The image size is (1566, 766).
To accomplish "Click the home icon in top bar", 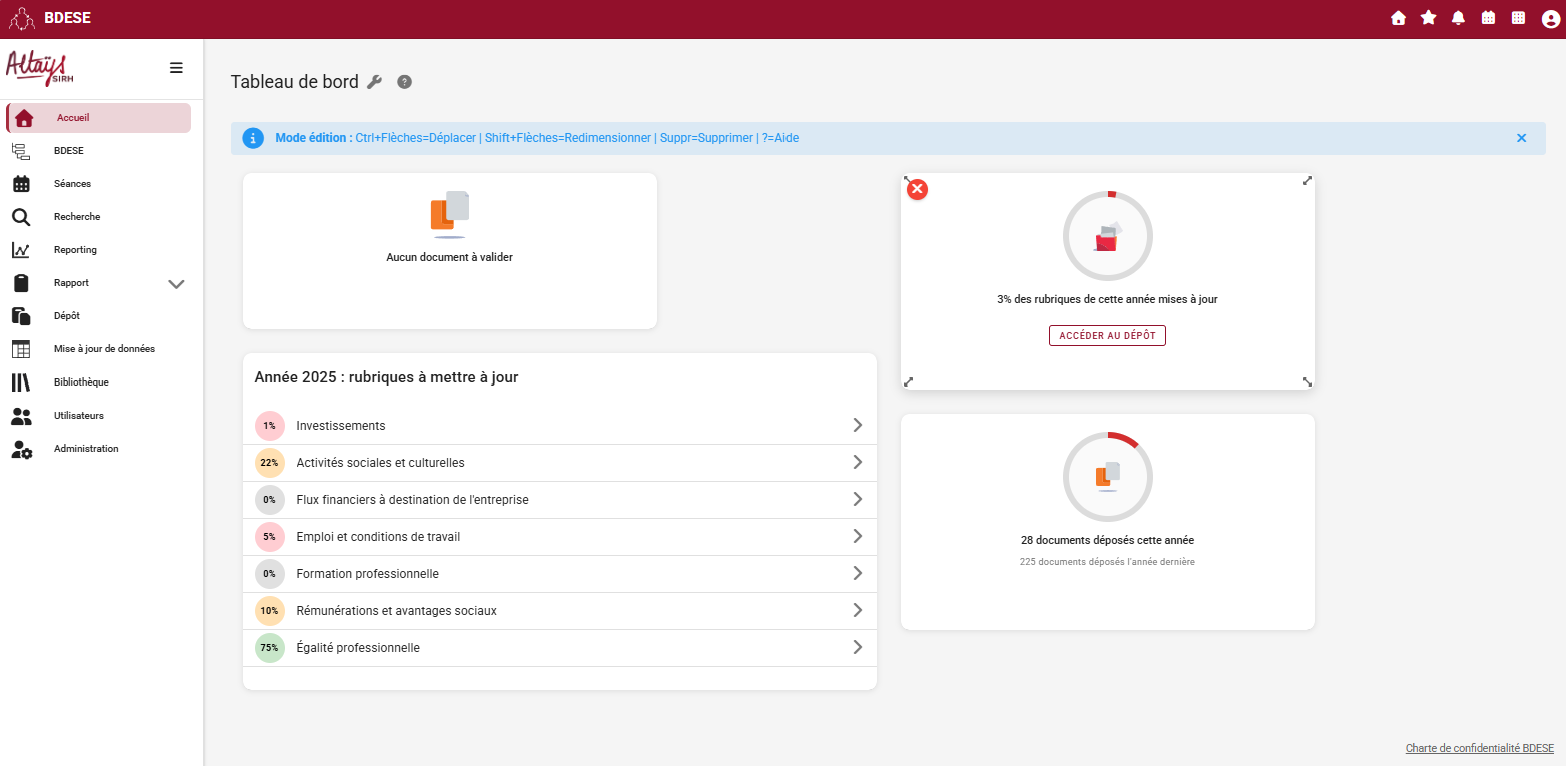I will pos(1398,18).
